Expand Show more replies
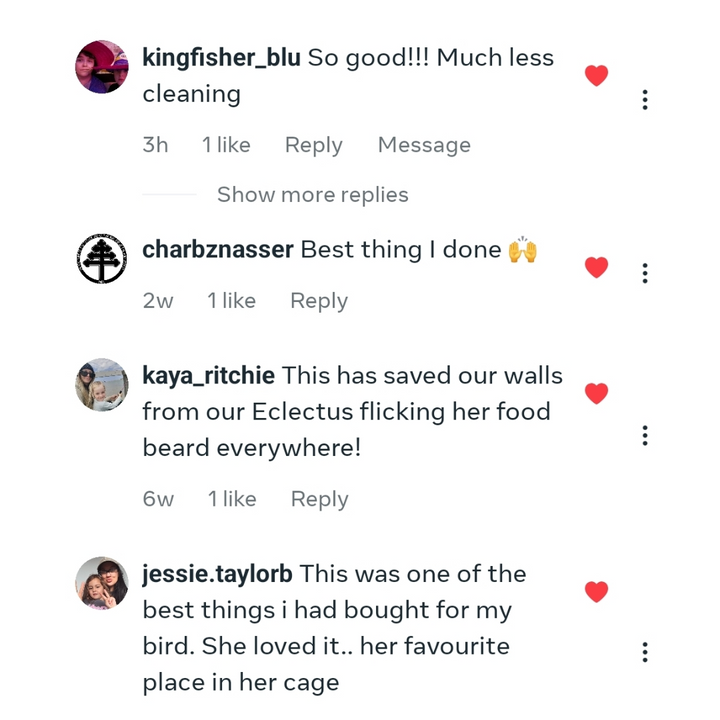Viewport: 720px width, 720px height. pyautogui.click(x=312, y=195)
